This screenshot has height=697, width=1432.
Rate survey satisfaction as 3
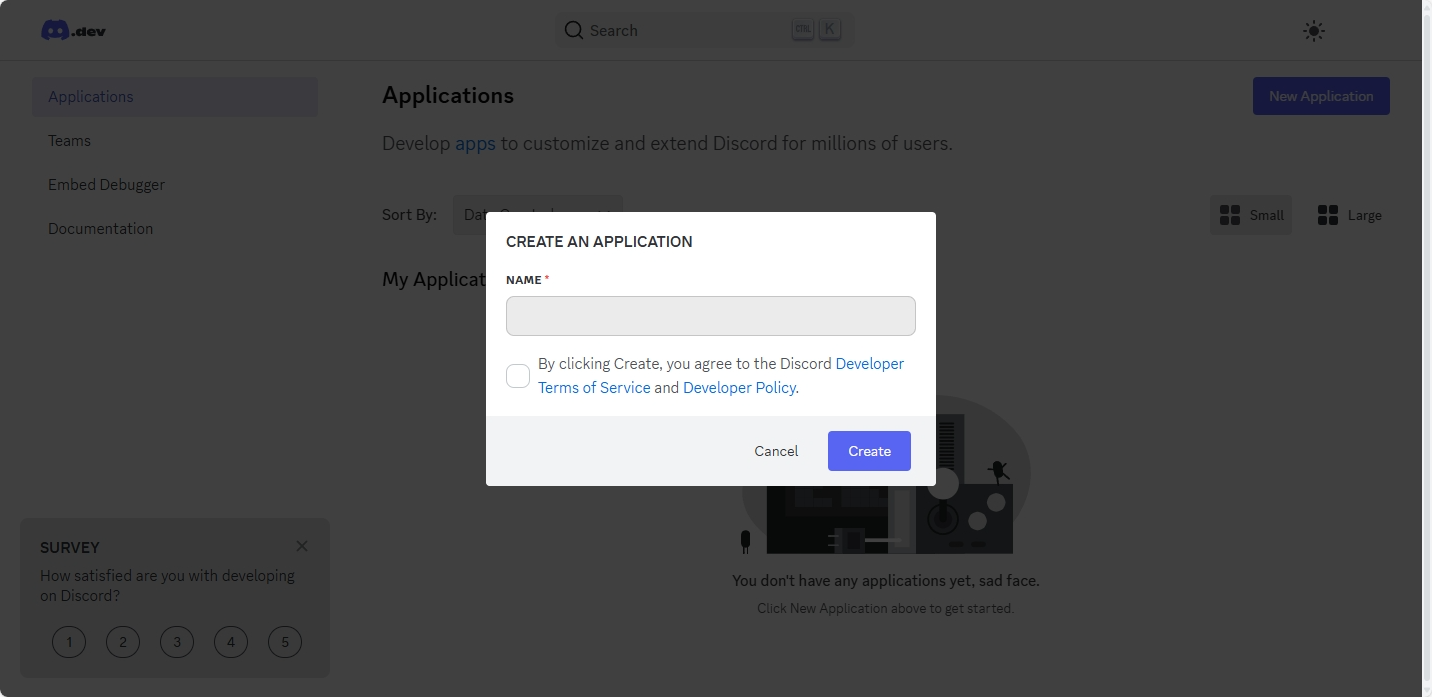(177, 642)
